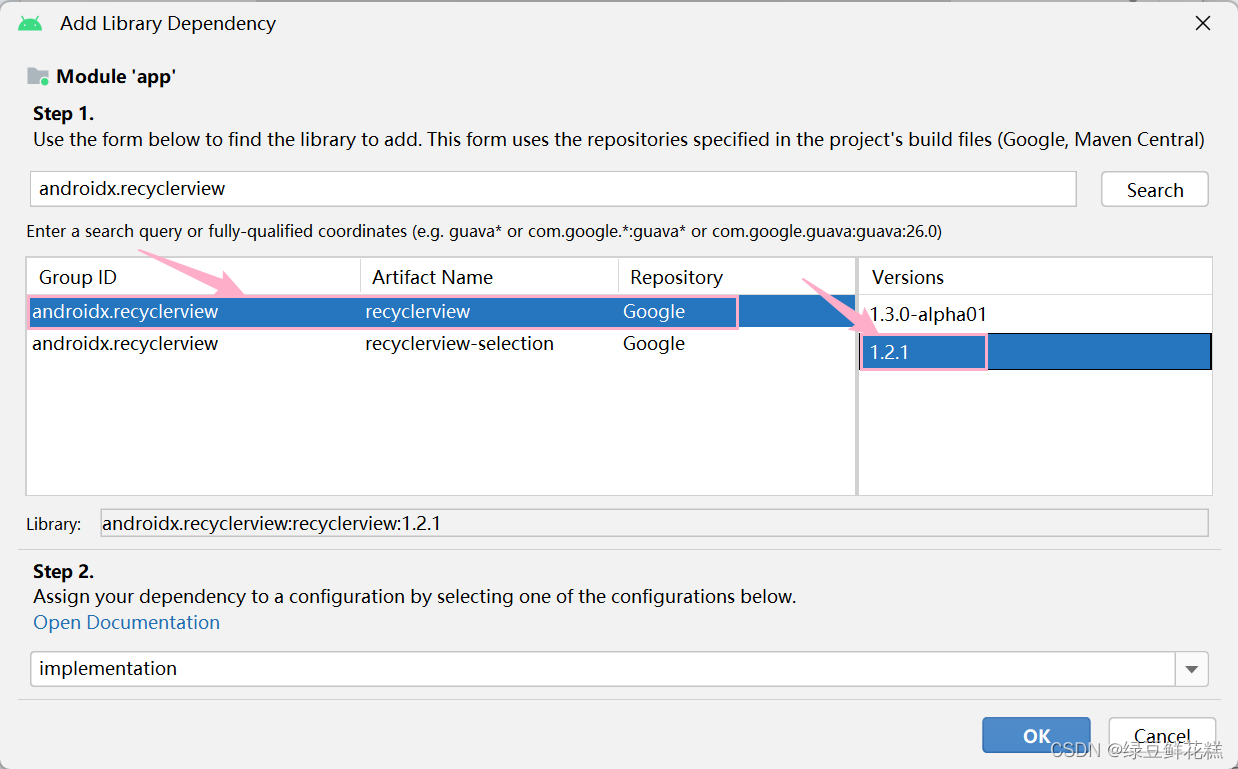Click Google repository cell for recyclerview row
The width and height of the screenshot is (1238, 769).
[654, 312]
